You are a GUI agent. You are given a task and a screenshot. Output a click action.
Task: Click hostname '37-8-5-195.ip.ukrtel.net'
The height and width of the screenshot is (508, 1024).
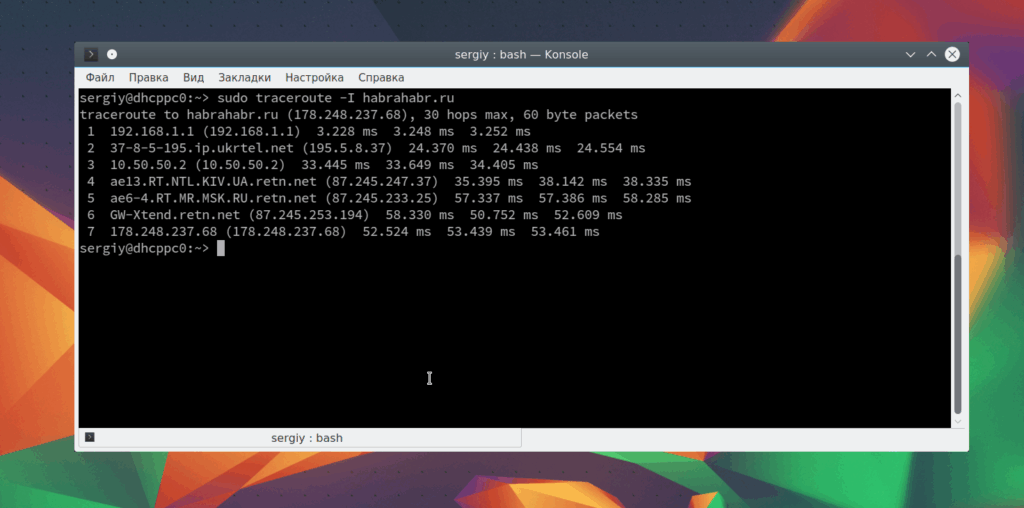pos(202,149)
